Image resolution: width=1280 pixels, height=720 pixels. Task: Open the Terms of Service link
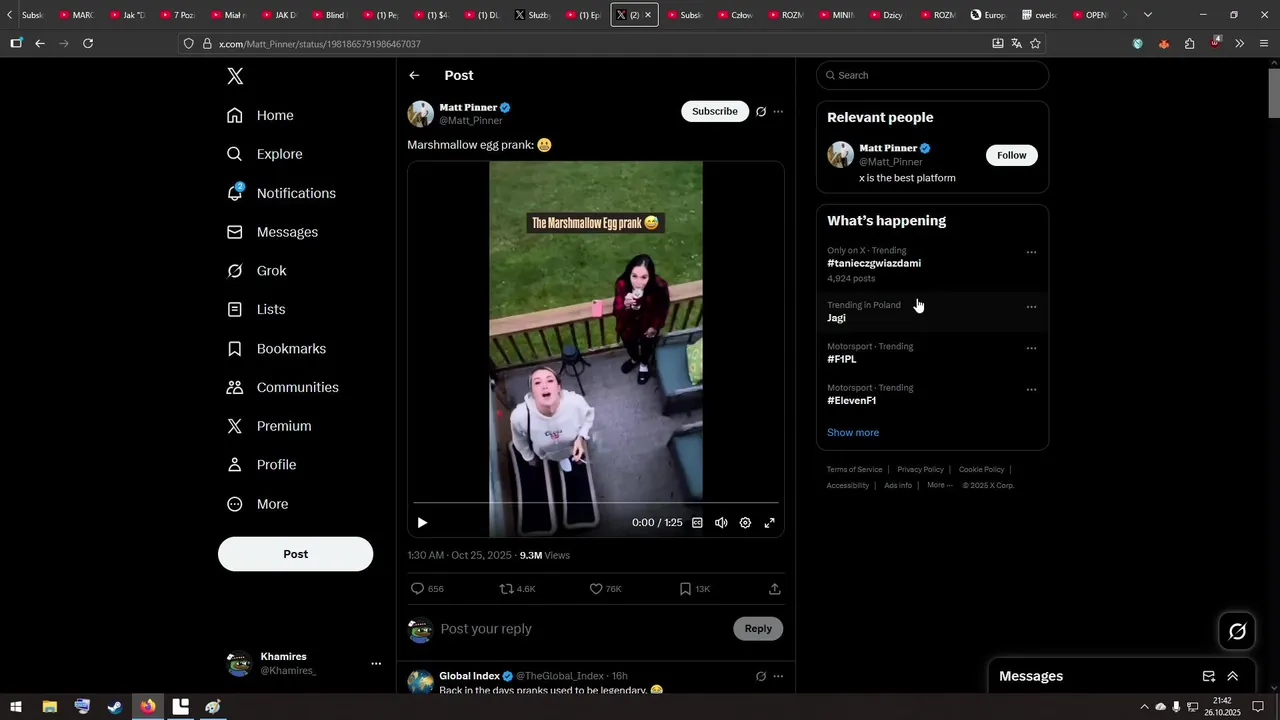click(854, 469)
